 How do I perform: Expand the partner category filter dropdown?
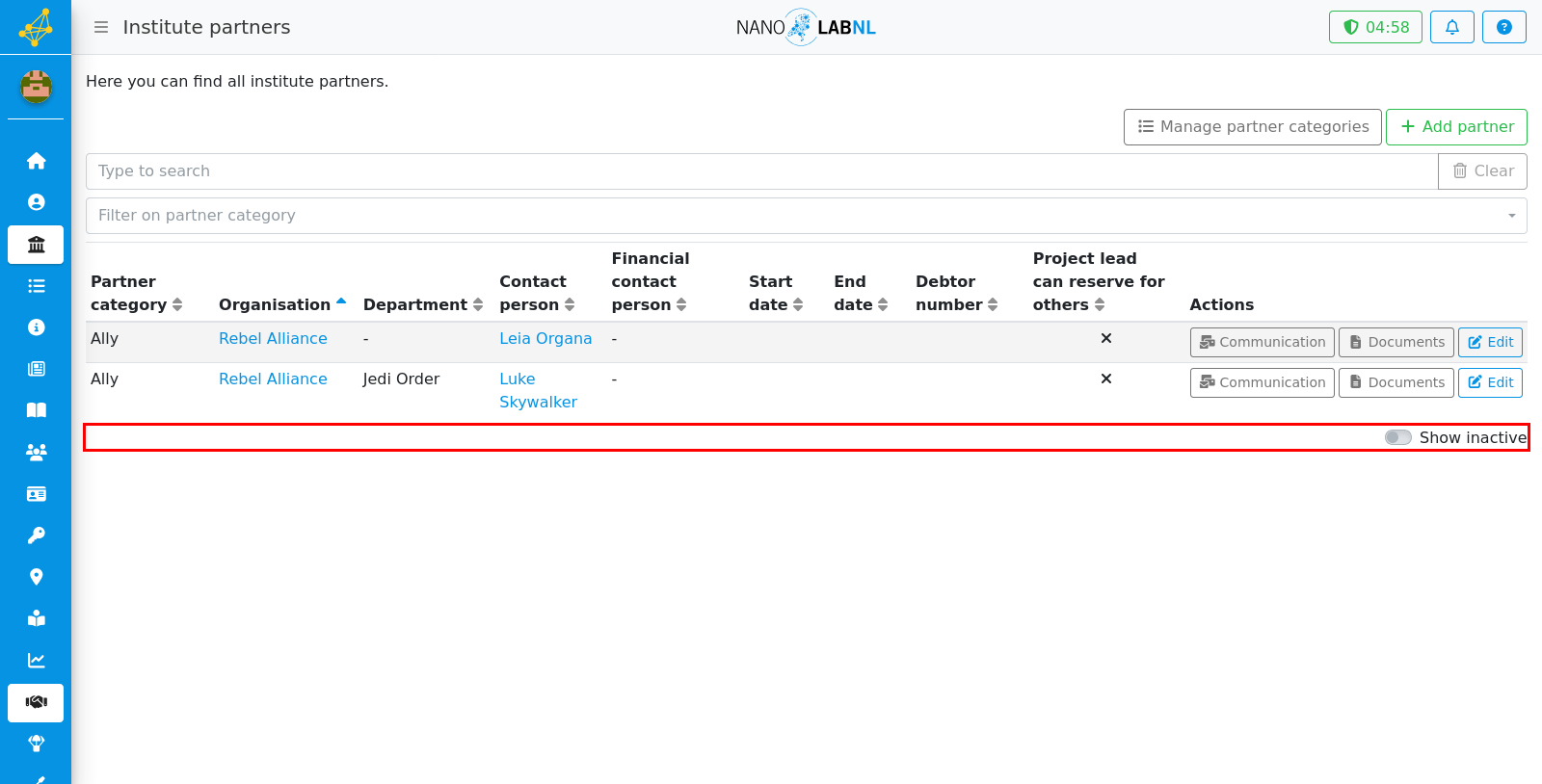806,216
